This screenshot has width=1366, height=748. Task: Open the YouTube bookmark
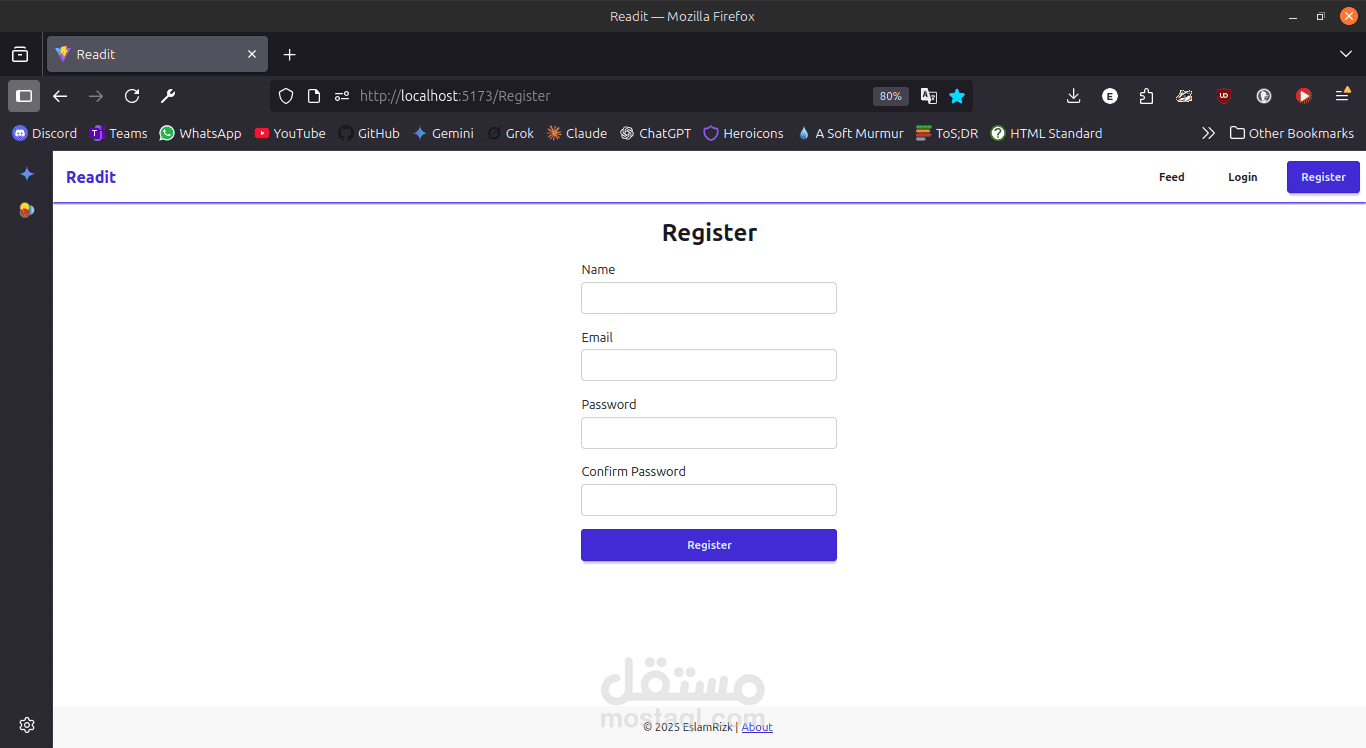290,133
